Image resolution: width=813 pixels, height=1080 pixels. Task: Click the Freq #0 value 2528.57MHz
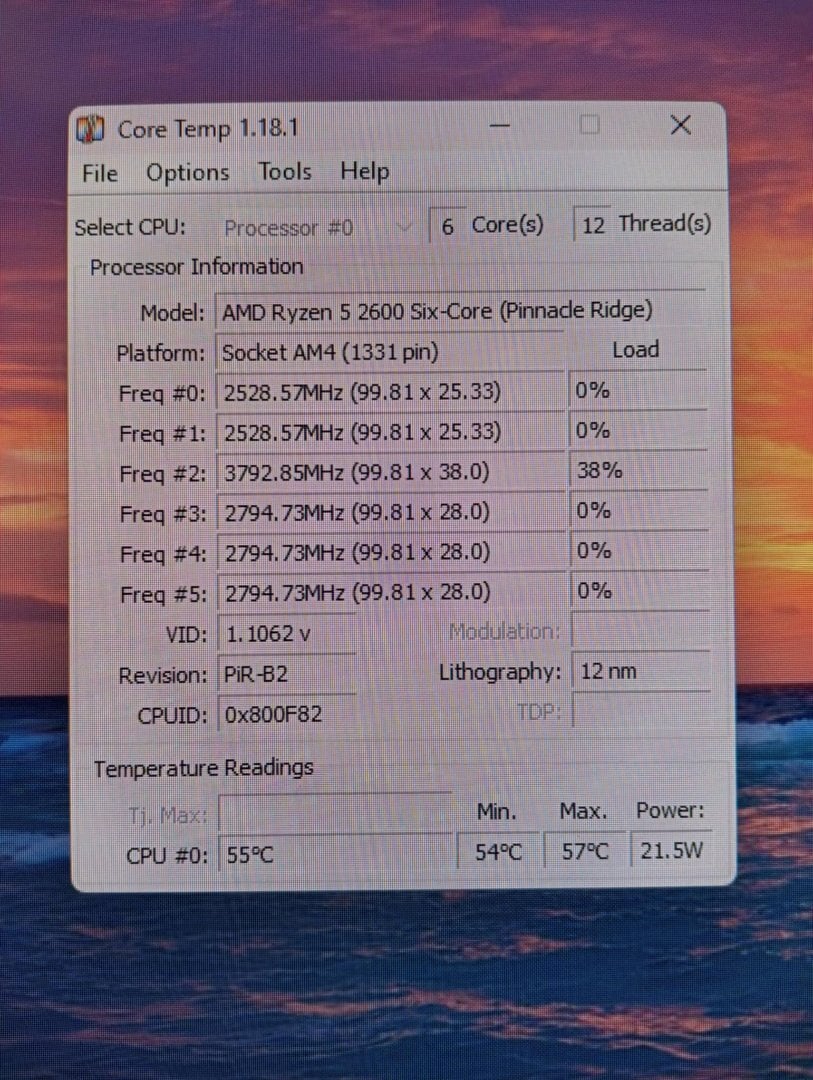point(390,392)
